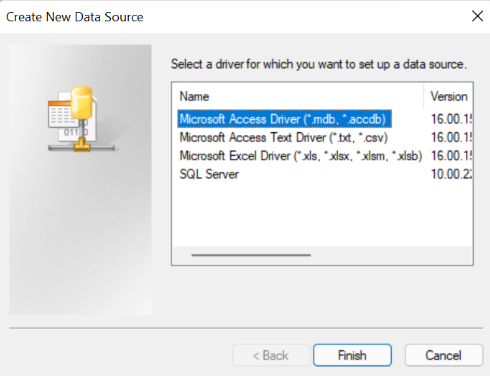Click the Access Driver version value
Viewport: 490px width, 376px height.
[451, 119]
